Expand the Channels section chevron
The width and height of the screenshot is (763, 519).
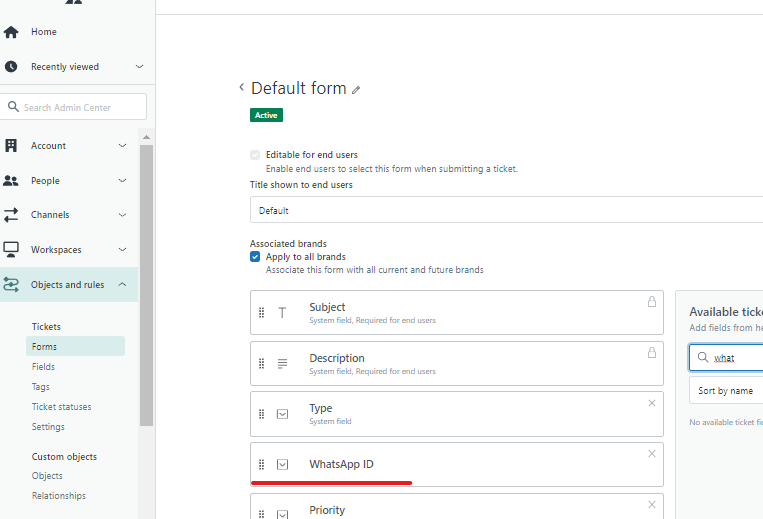123,215
